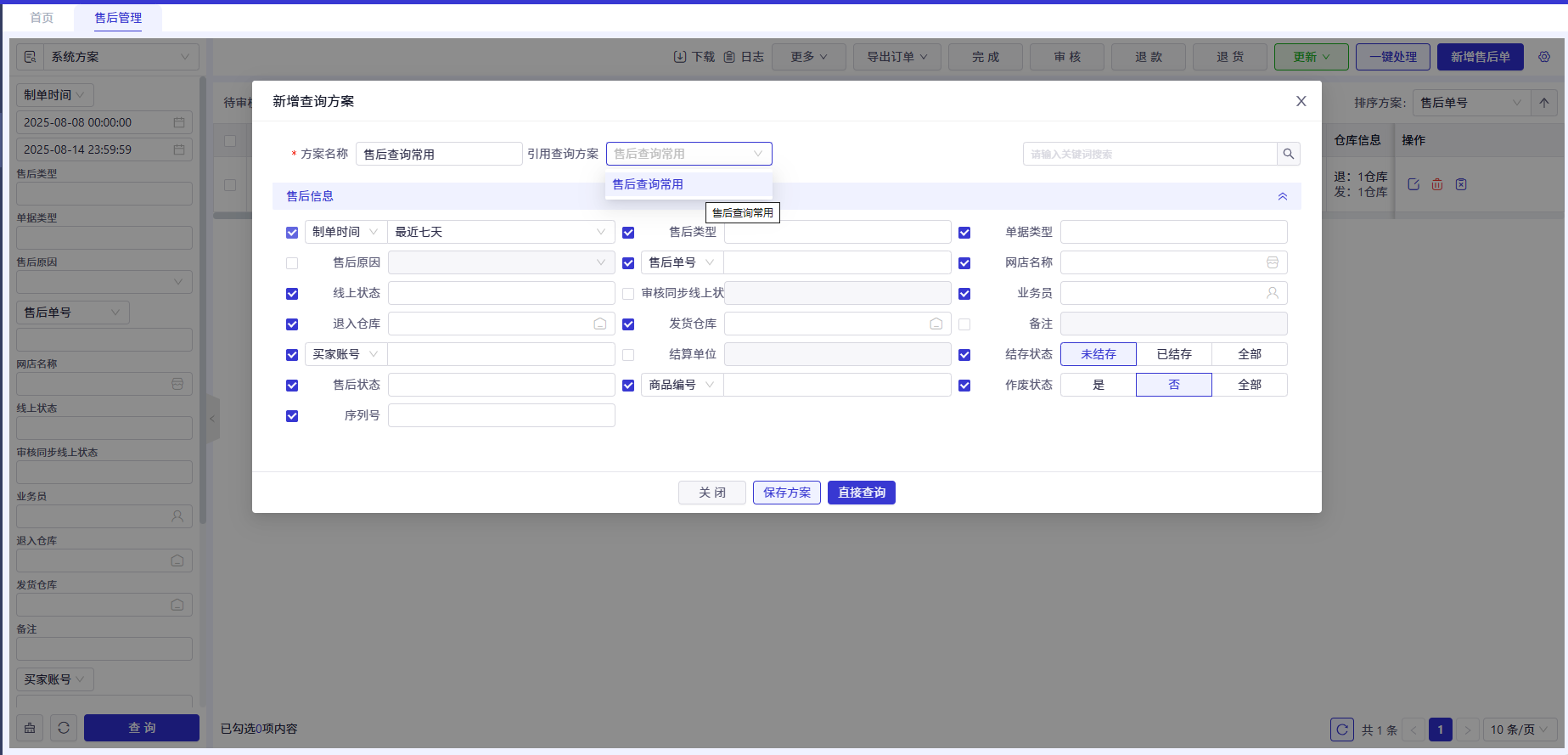Enable the 售后原因 checkbox
The height and width of the screenshot is (755, 1568).
tap(292, 263)
